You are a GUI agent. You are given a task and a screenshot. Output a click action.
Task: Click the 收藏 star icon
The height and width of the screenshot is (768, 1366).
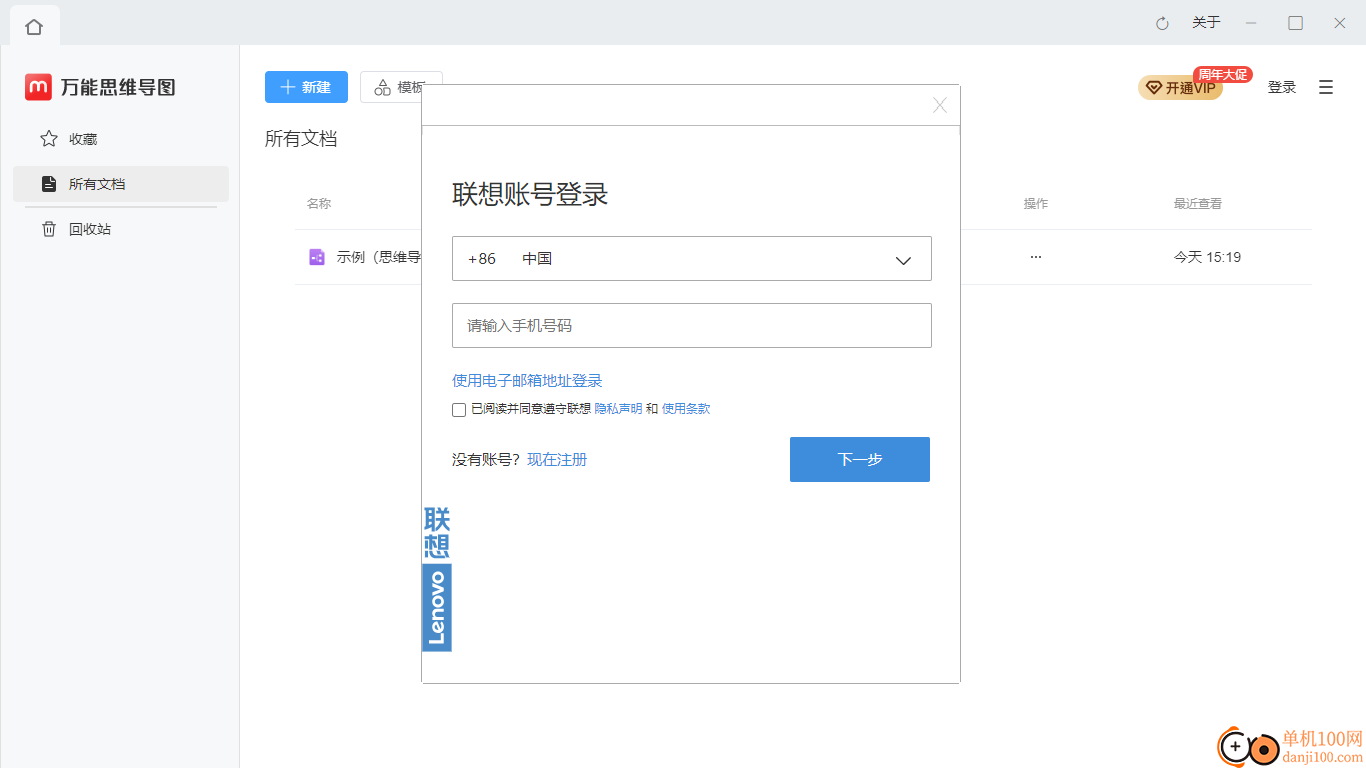pyautogui.click(x=48, y=139)
